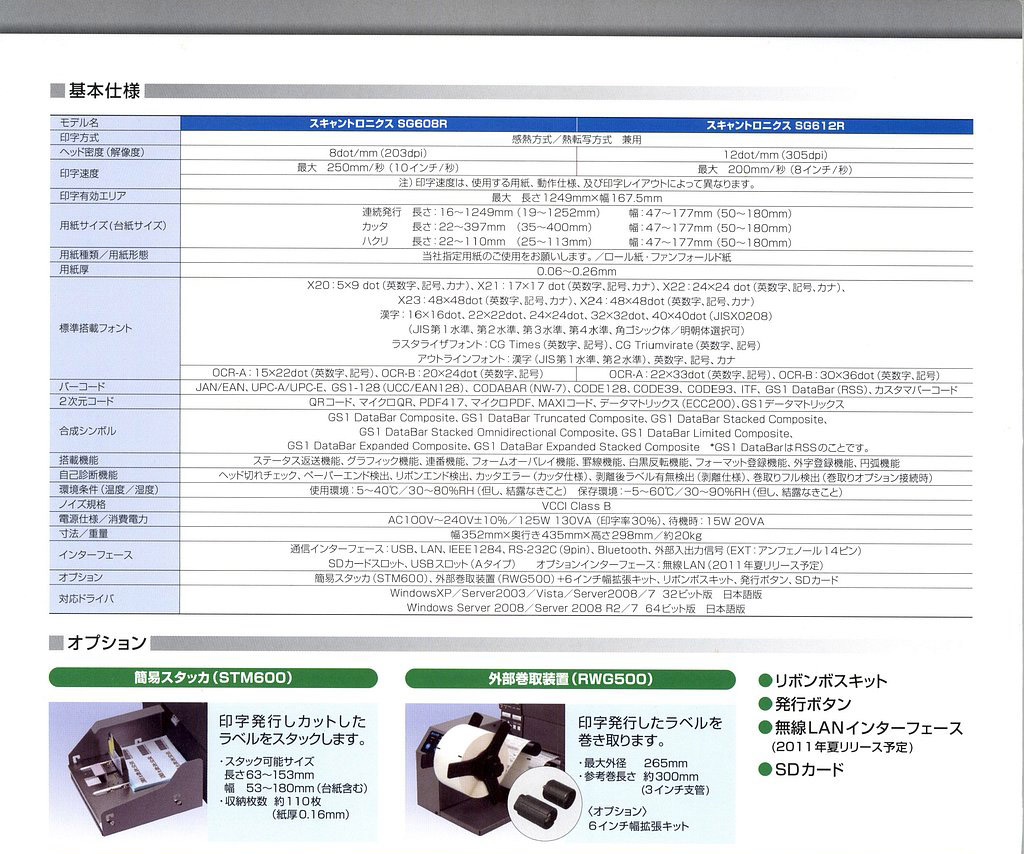The image size is (1024, 854).
Task: Click the バーコード row label
Action: click(x=82, y=387)
